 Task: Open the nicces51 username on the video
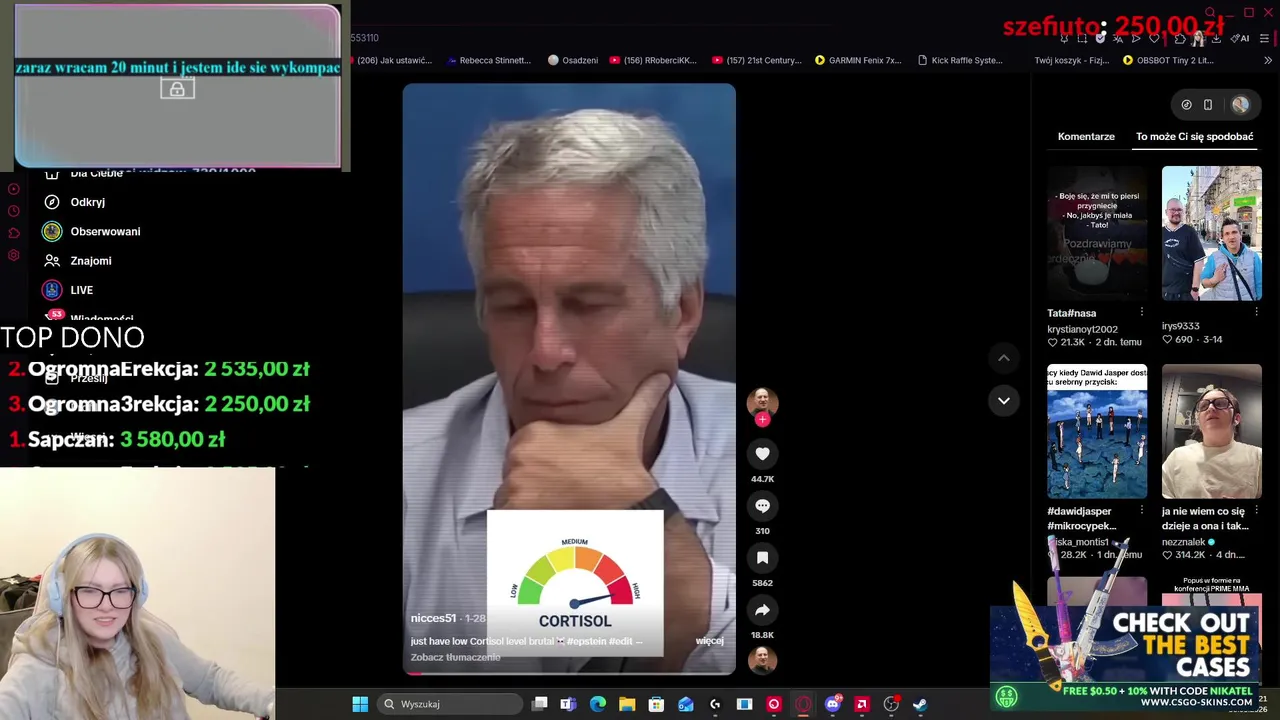coord(433,619)
